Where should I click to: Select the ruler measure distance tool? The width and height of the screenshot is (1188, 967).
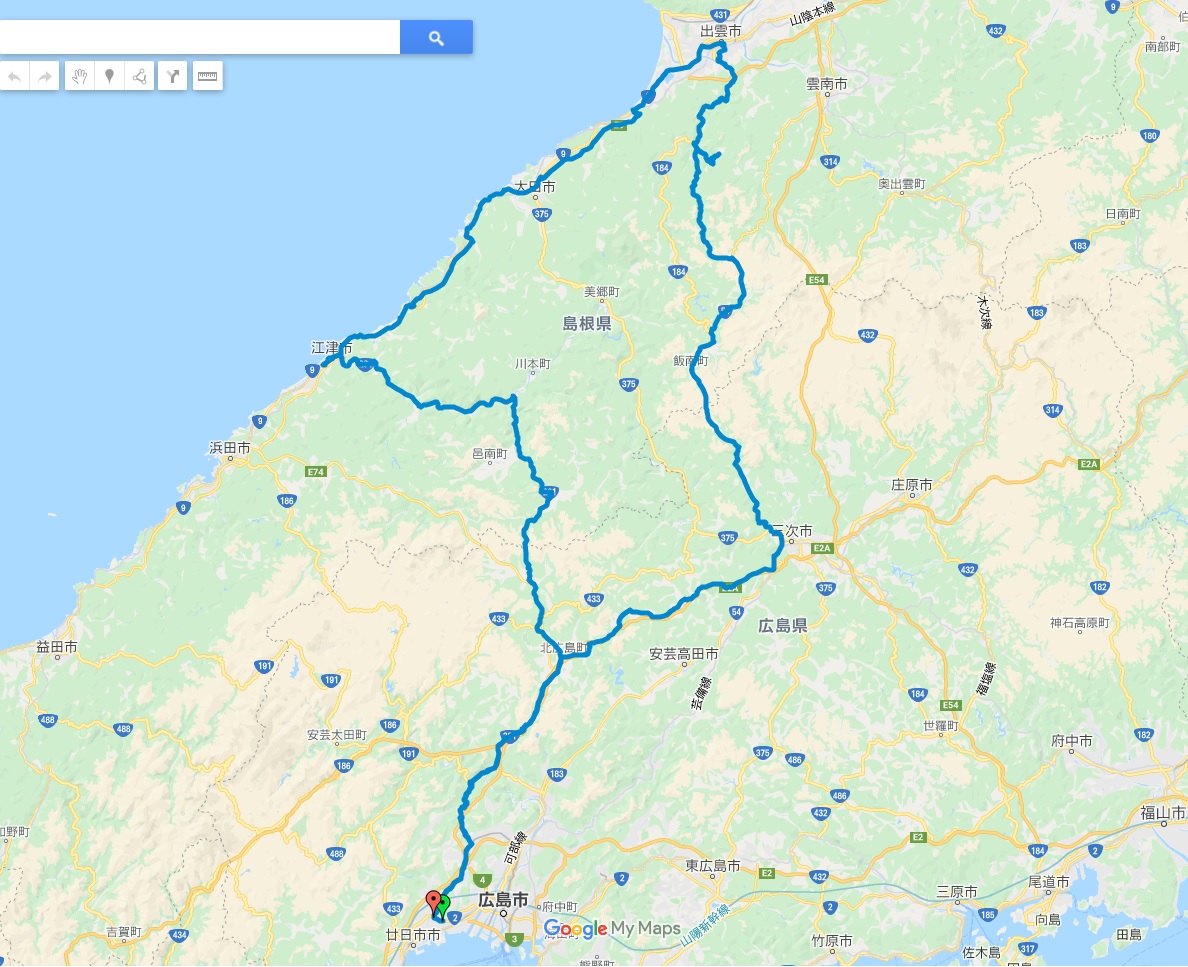pyautogui.click(x=208, y=76)
